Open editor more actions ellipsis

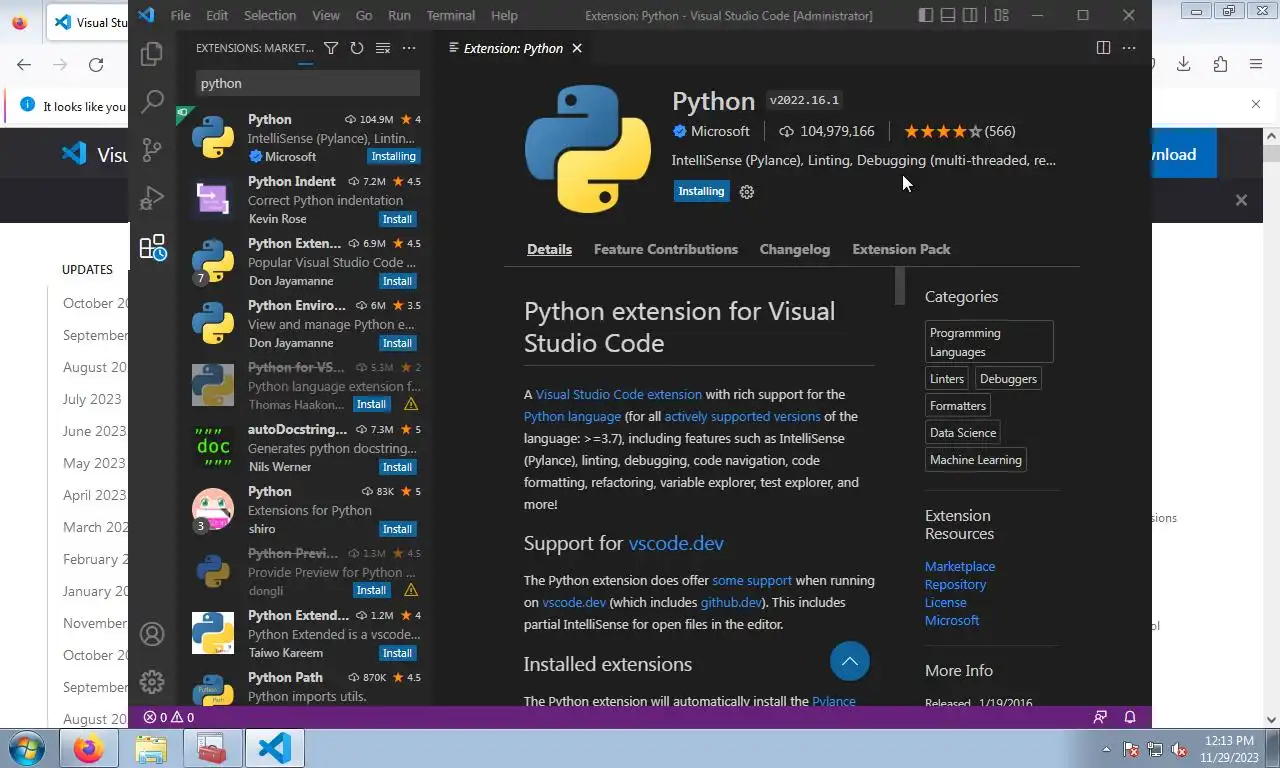click(x=1129, y=48)
